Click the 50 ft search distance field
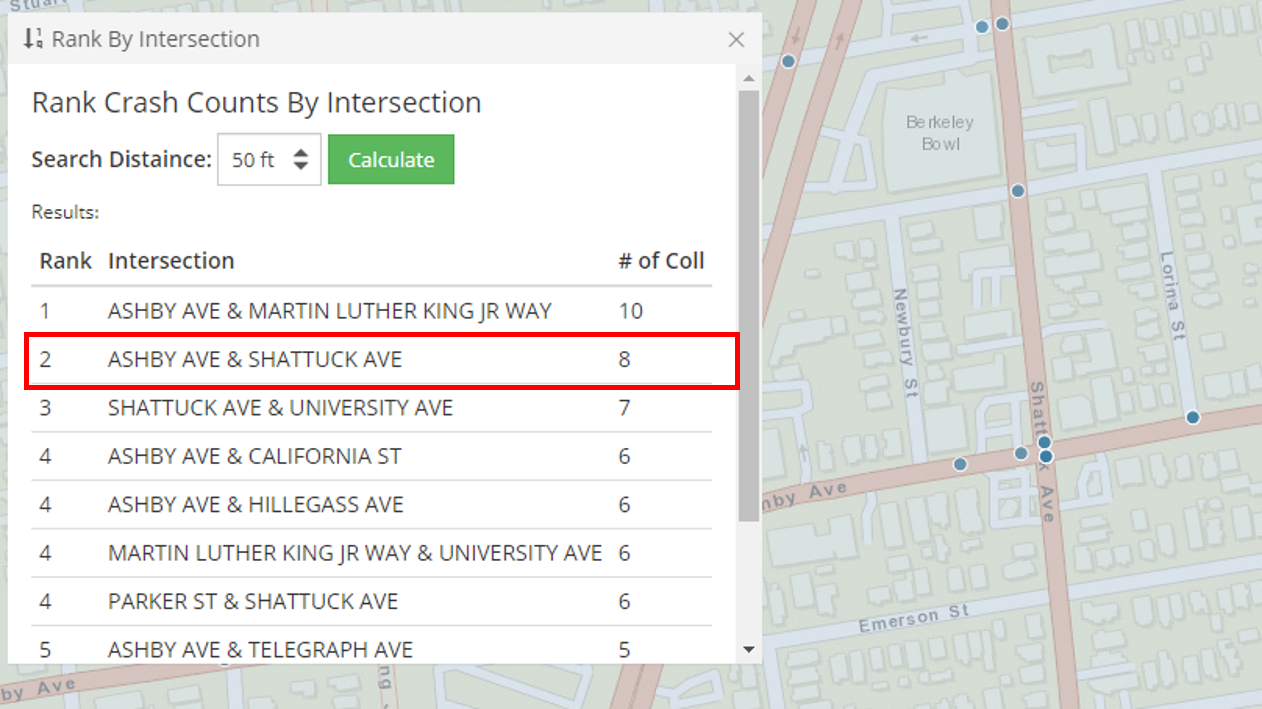Screen dimensions: 1262x709 click(x=269, y=160)
